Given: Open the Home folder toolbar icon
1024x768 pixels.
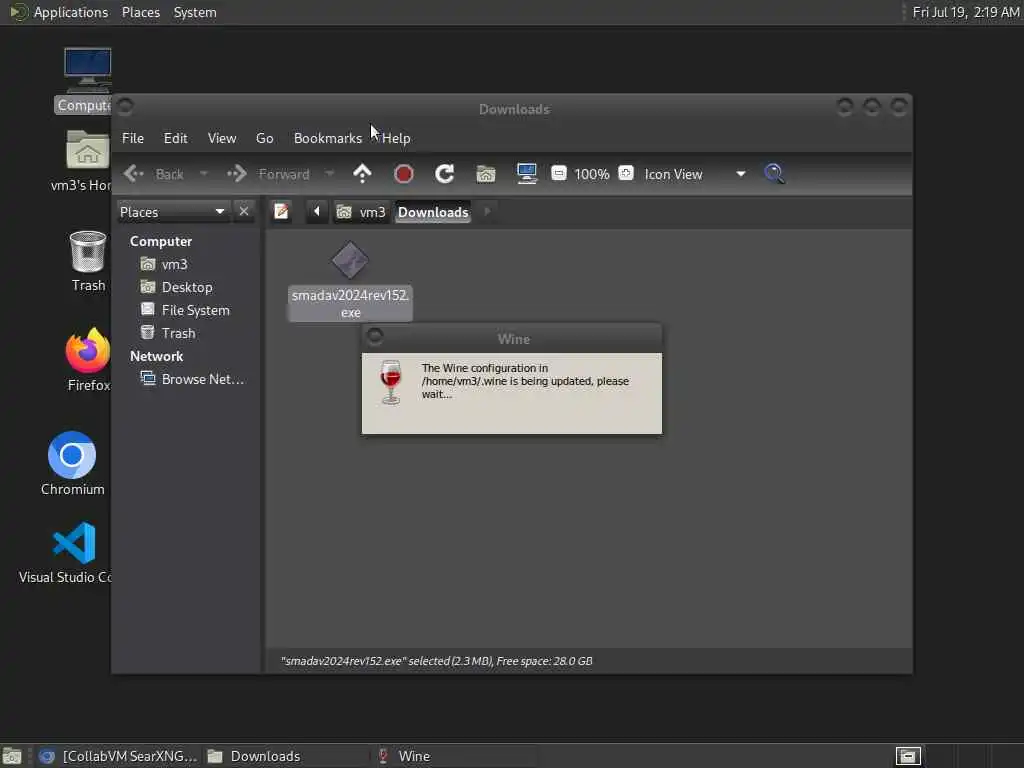Looking at the screenshot, I should coord(486,174).
